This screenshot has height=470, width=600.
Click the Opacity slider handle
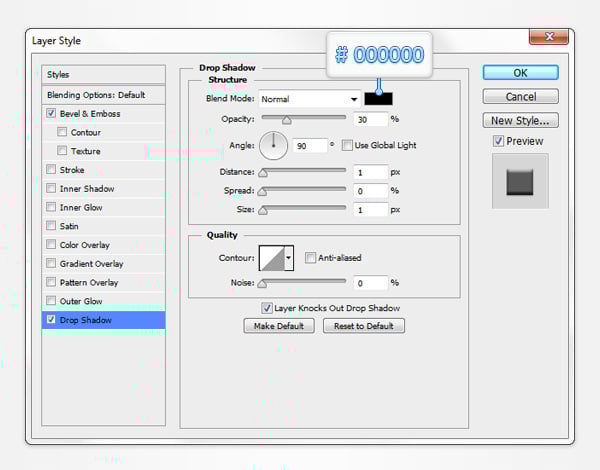pyautogui.click(x=287, y=119)
